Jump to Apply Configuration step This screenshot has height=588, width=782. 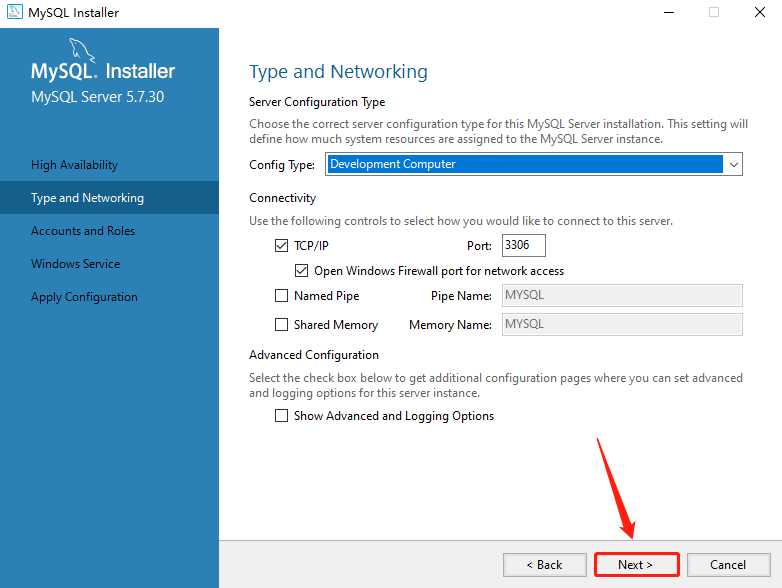tap(84, 297)
